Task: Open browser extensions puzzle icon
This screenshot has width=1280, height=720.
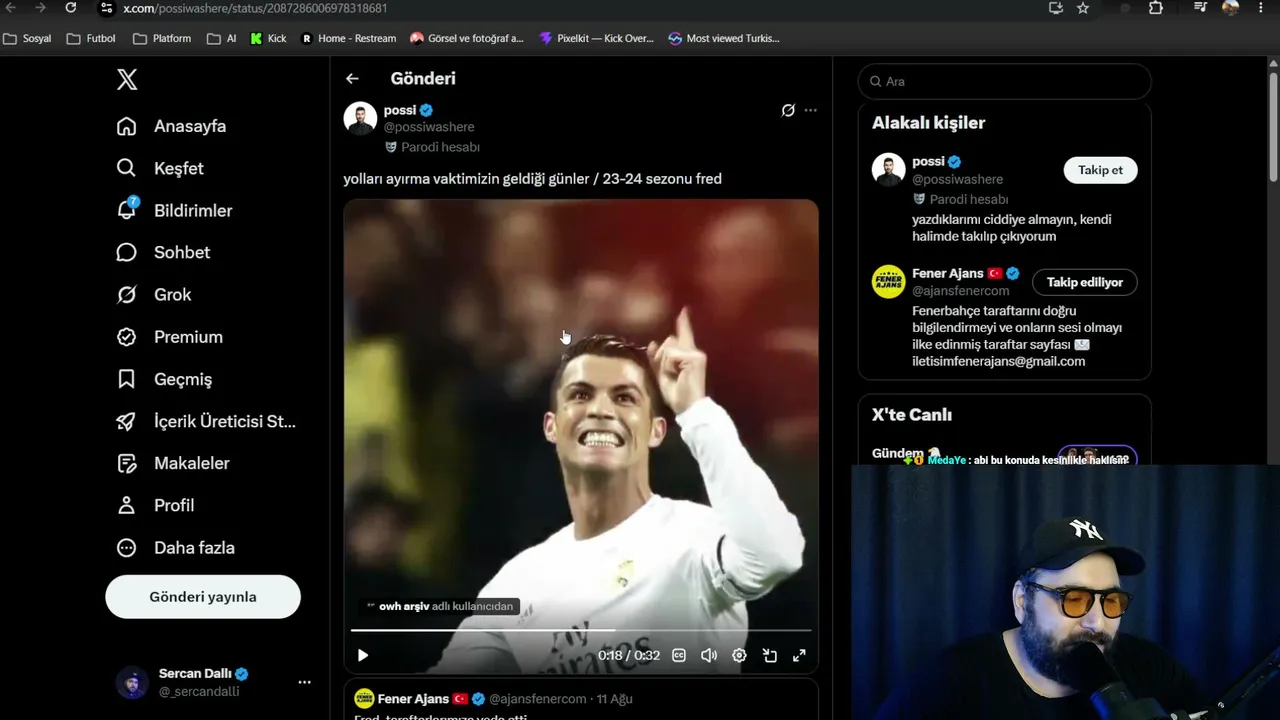Action: pos(1156,8)
